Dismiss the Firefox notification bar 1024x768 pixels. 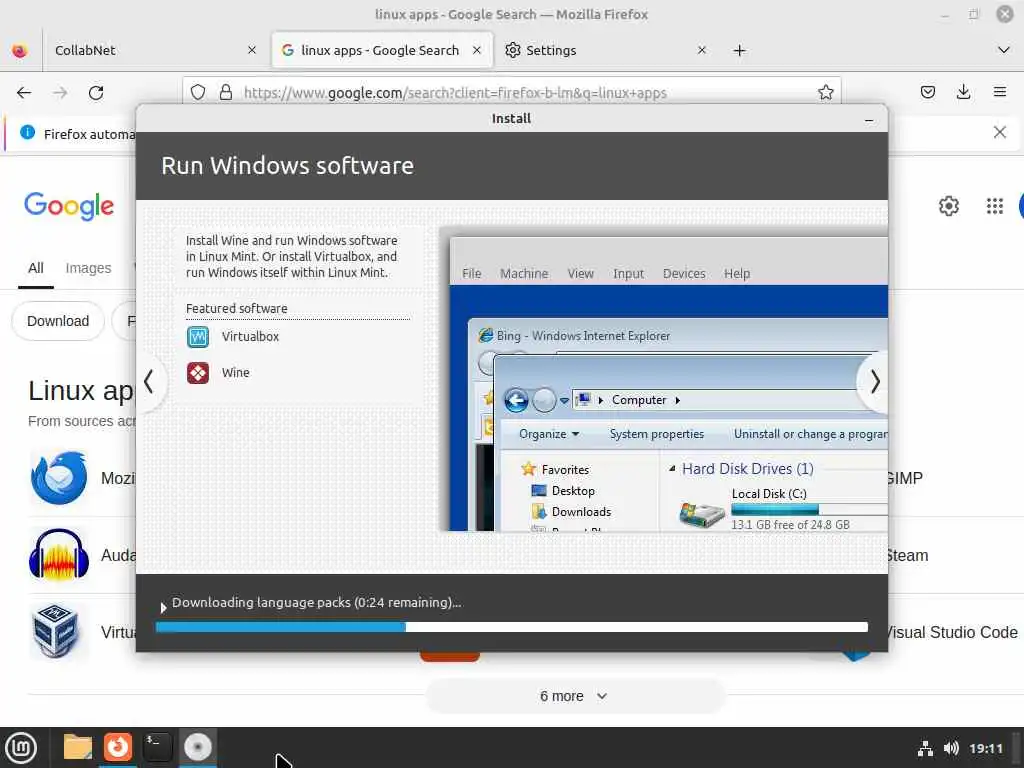[x=999, y=133]
